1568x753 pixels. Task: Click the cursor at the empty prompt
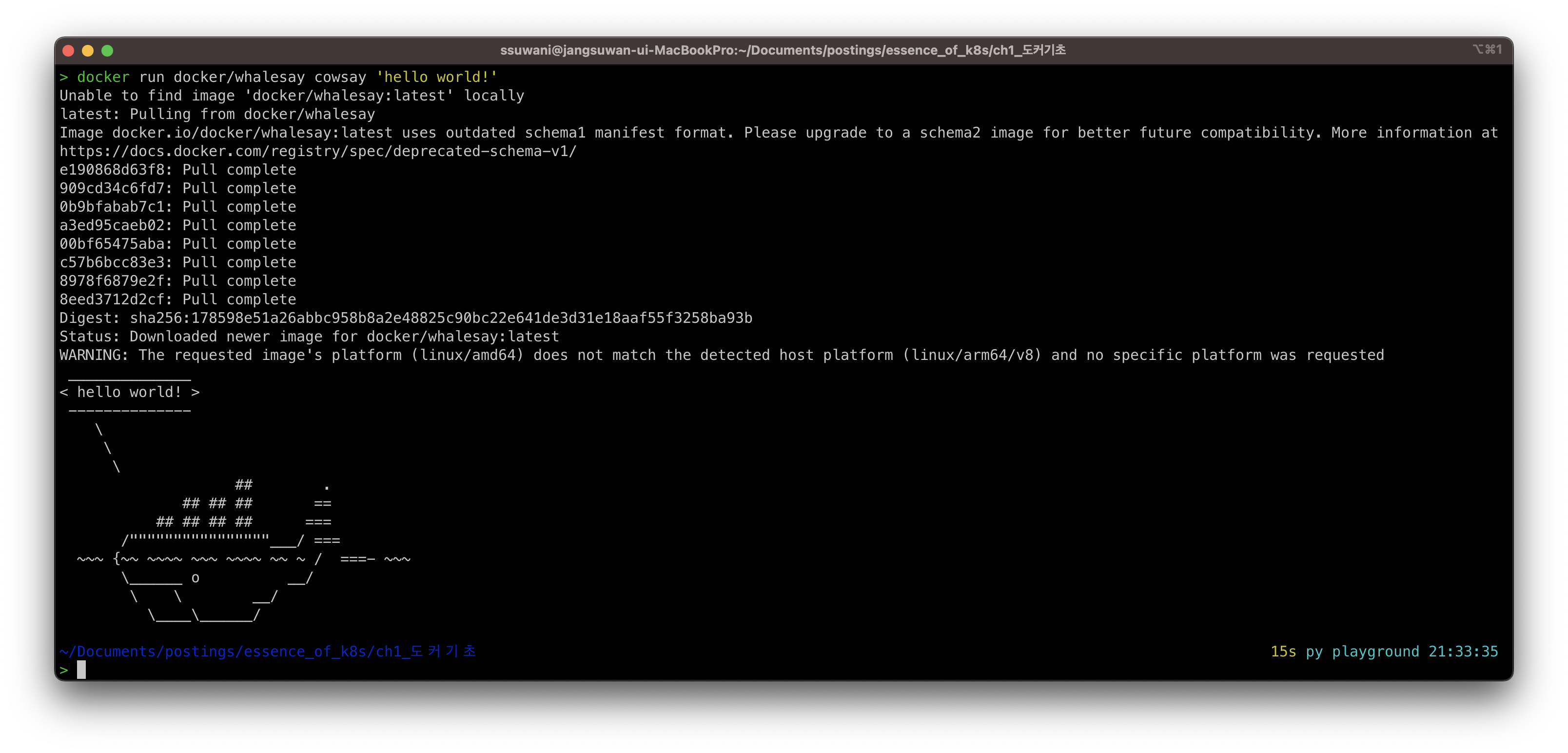(x=81, y=670)
